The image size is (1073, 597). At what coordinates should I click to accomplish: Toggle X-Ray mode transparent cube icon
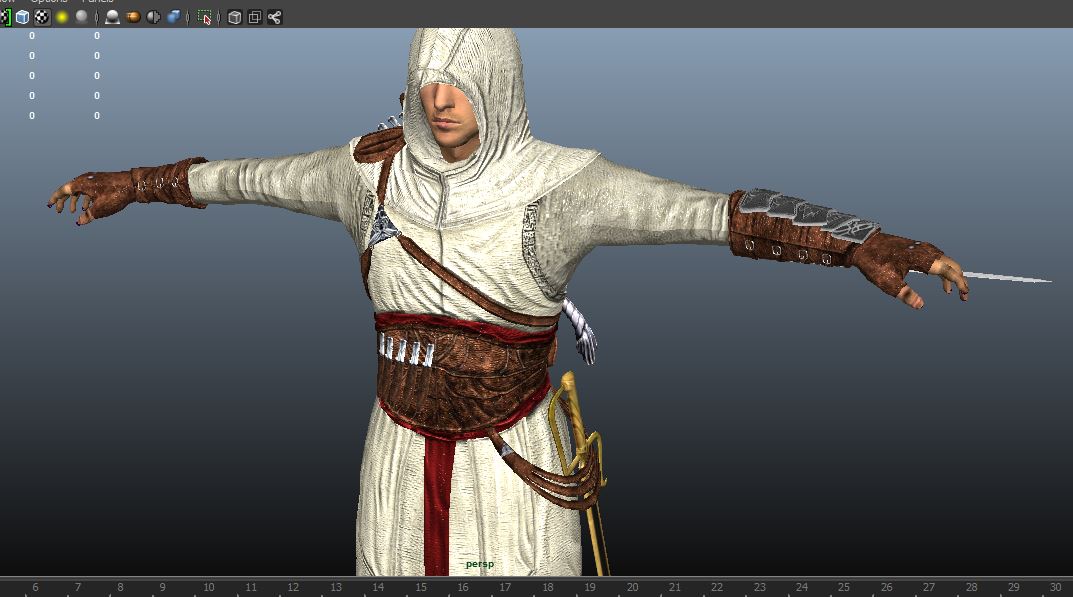234,17
